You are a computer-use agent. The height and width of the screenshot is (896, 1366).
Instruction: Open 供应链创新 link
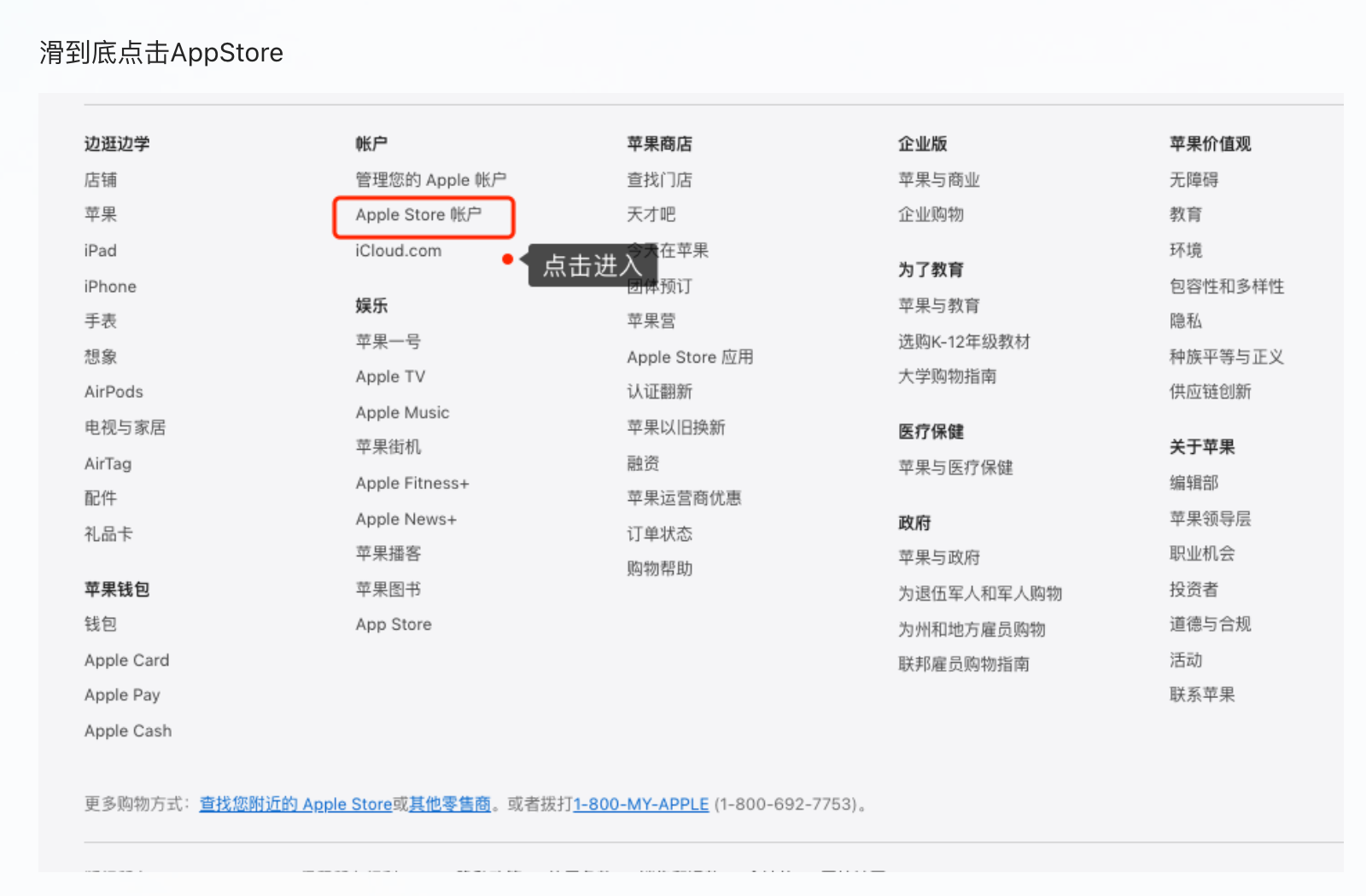pyautogui.click(x=1211, y=393)
